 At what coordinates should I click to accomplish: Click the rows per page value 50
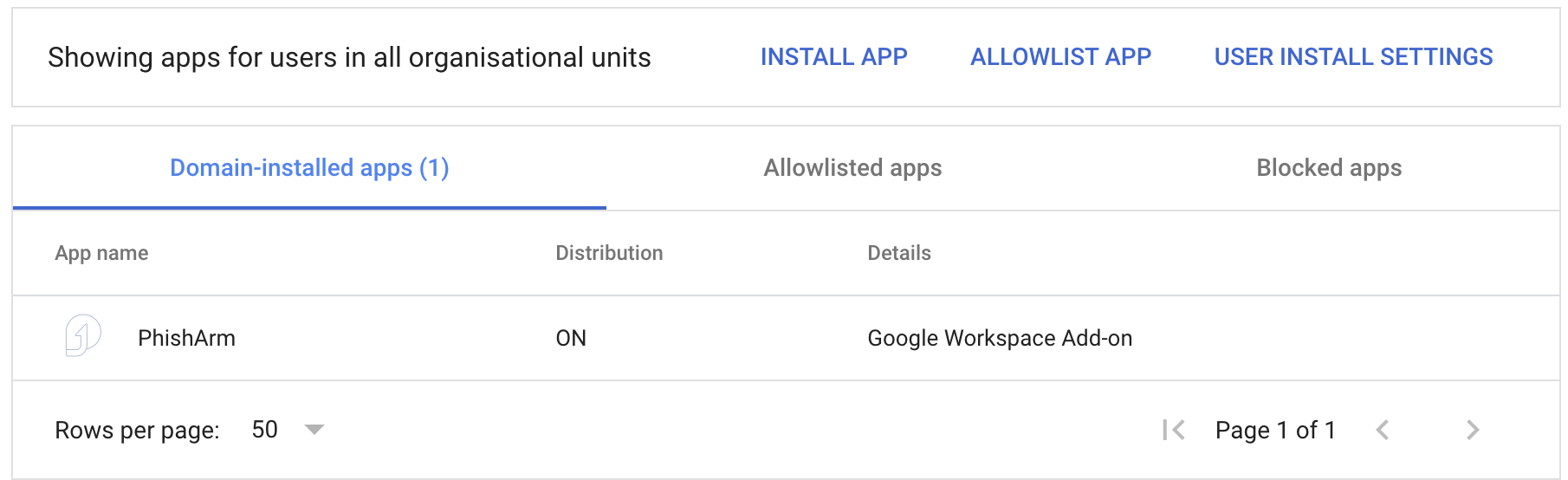(264, 430)
